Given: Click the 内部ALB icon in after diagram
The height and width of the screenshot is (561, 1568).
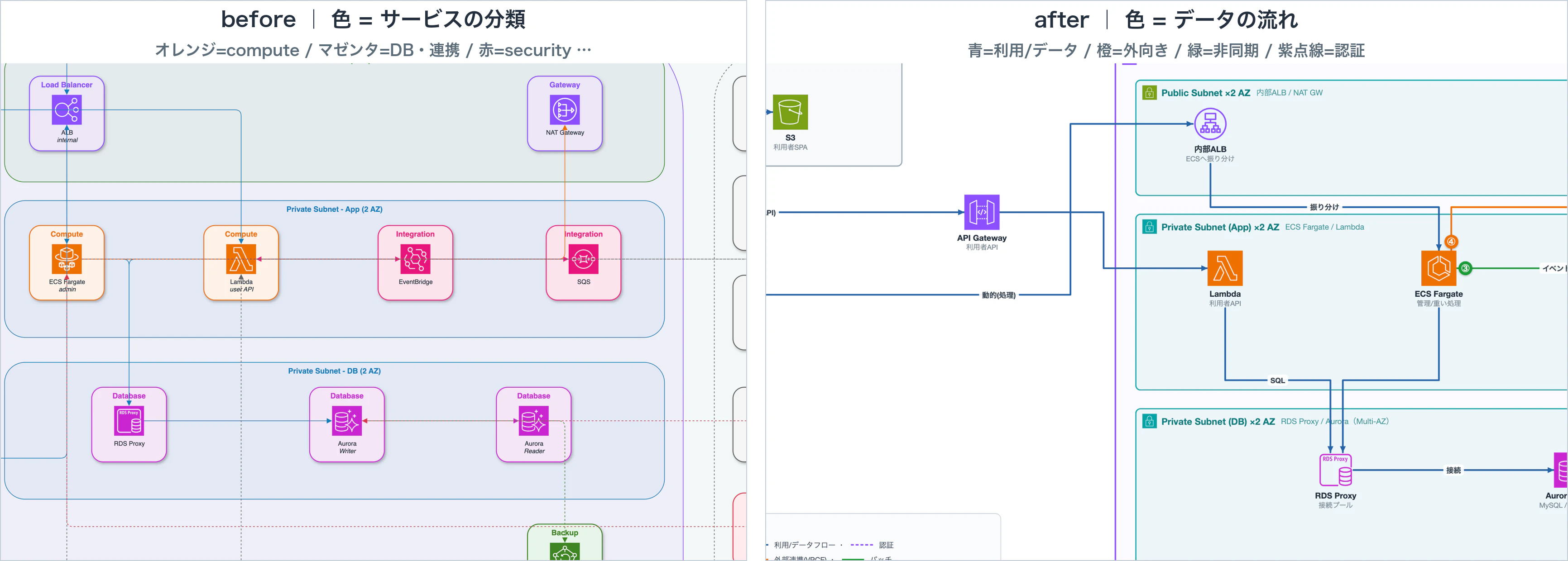Looking at the screenshot, I should click(x=1210, y=124).
